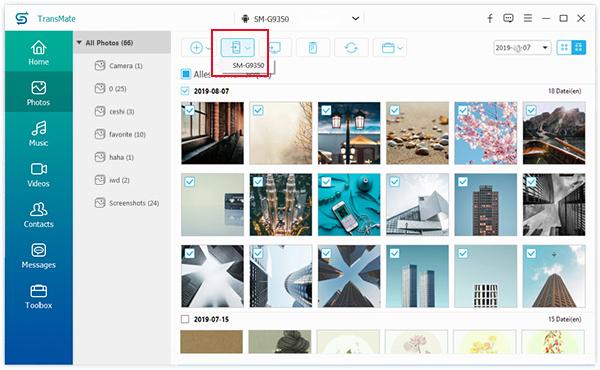Select the brown tower under clouds thumbnail
The width and height of the screenshot is (600, 370).
pos(554,276)
